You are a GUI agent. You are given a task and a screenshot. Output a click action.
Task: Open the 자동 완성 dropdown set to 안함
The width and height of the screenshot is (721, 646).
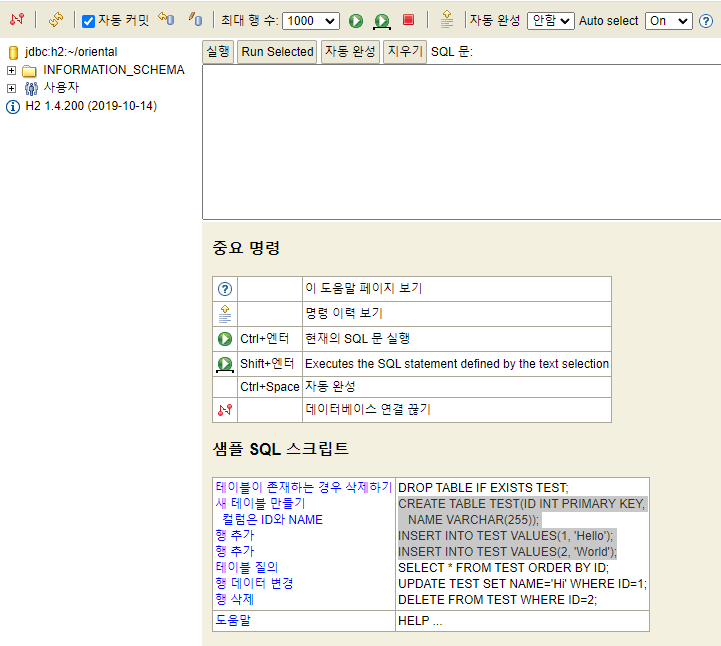click(550, 21)
